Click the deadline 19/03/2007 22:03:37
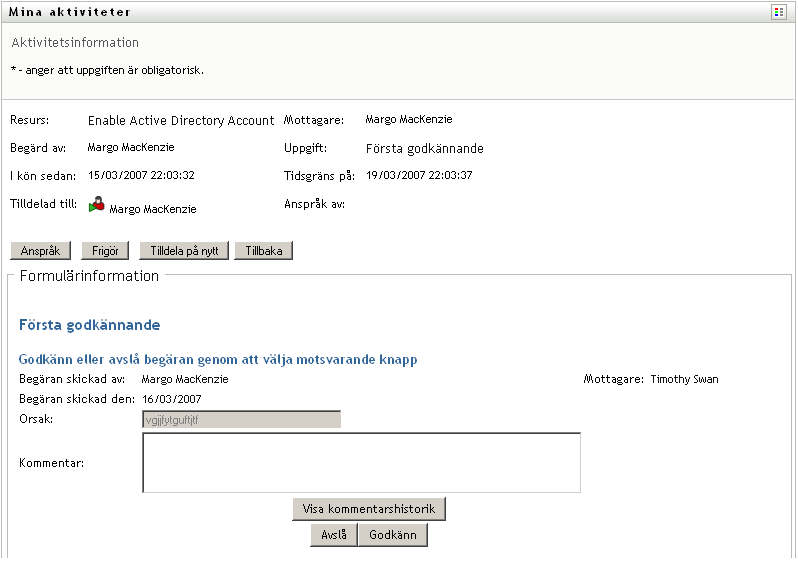Viewport: 798px width, 577px height. tap(419, 175)
